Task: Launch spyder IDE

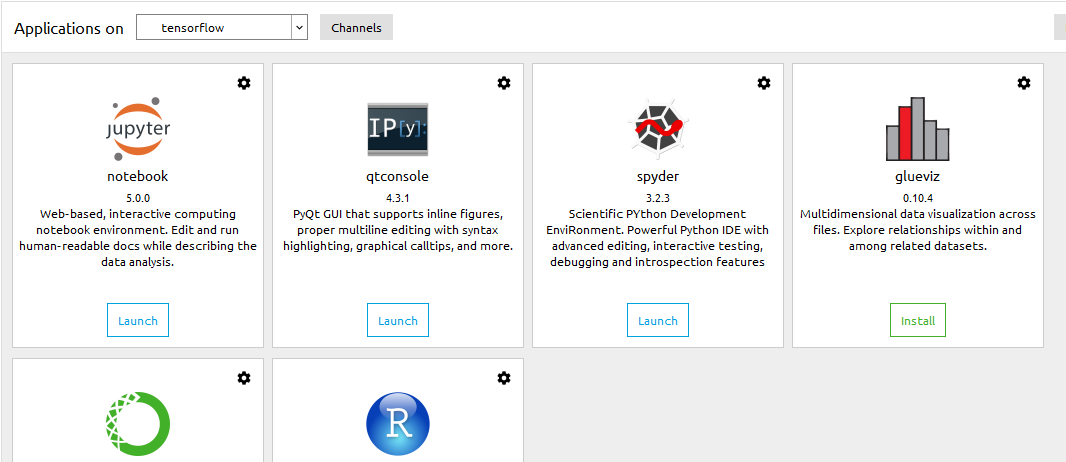Action: pyautogui.click(x=658, y=321)
